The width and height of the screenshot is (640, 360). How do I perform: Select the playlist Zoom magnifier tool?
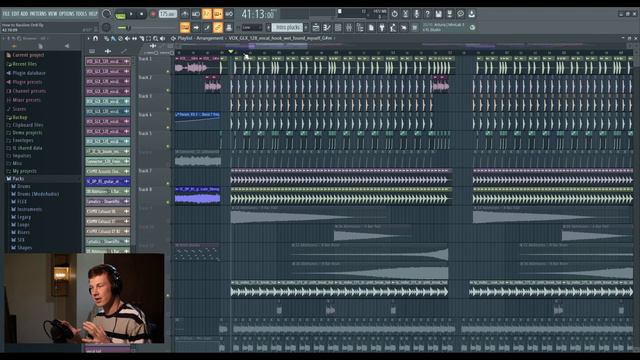pyautogui.click(x=156, y=38)
